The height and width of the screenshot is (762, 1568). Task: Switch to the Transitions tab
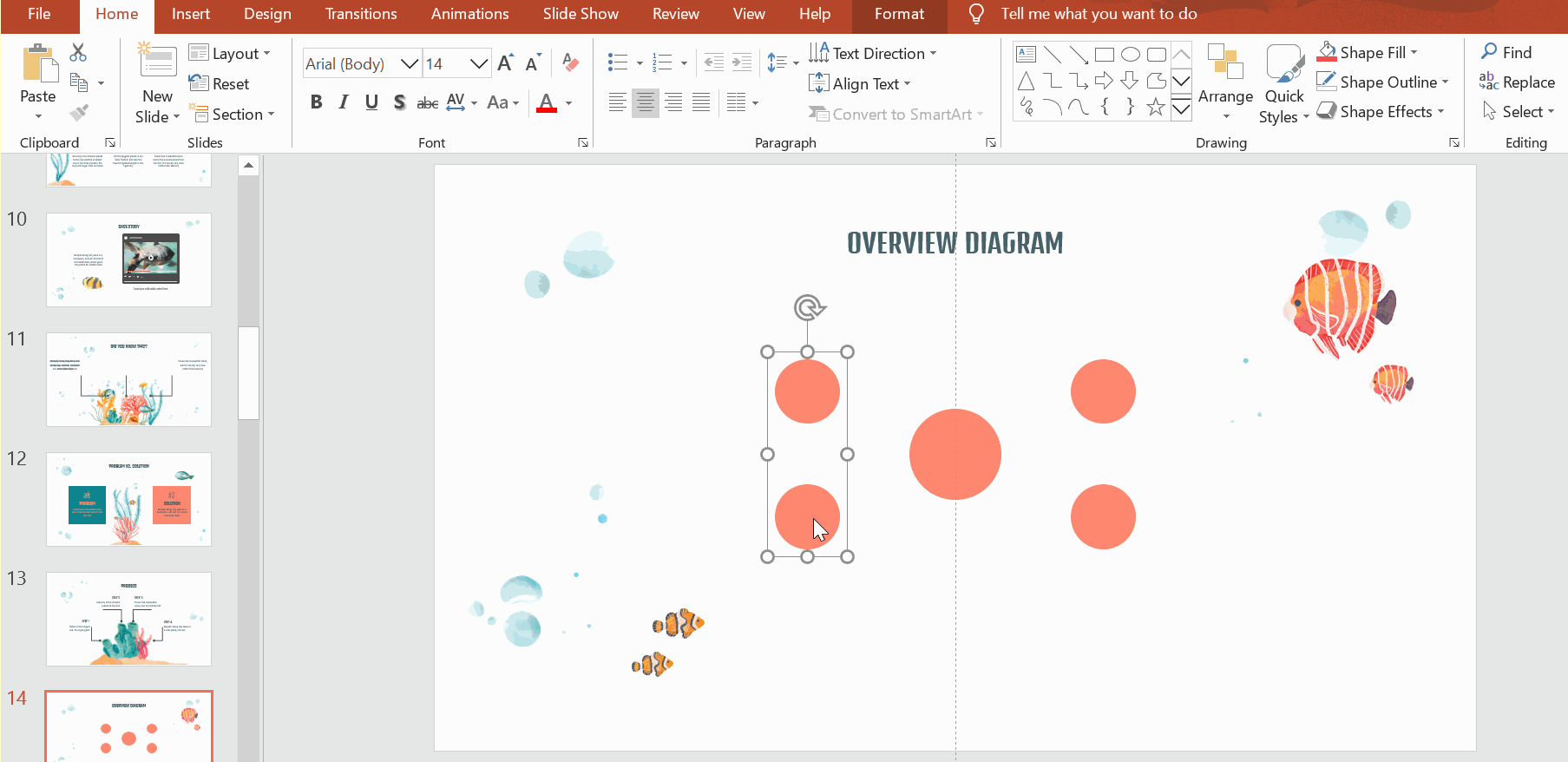click(x=361, y=14)
